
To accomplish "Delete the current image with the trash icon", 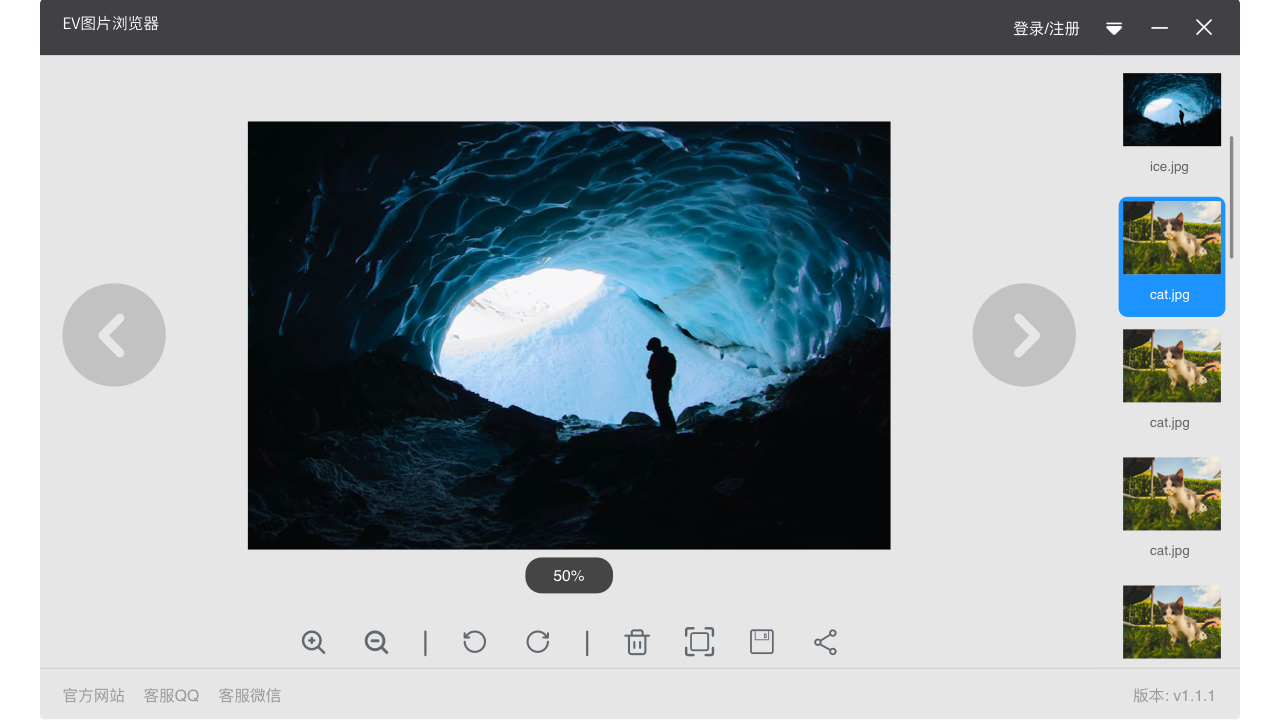I will [637, 642].
